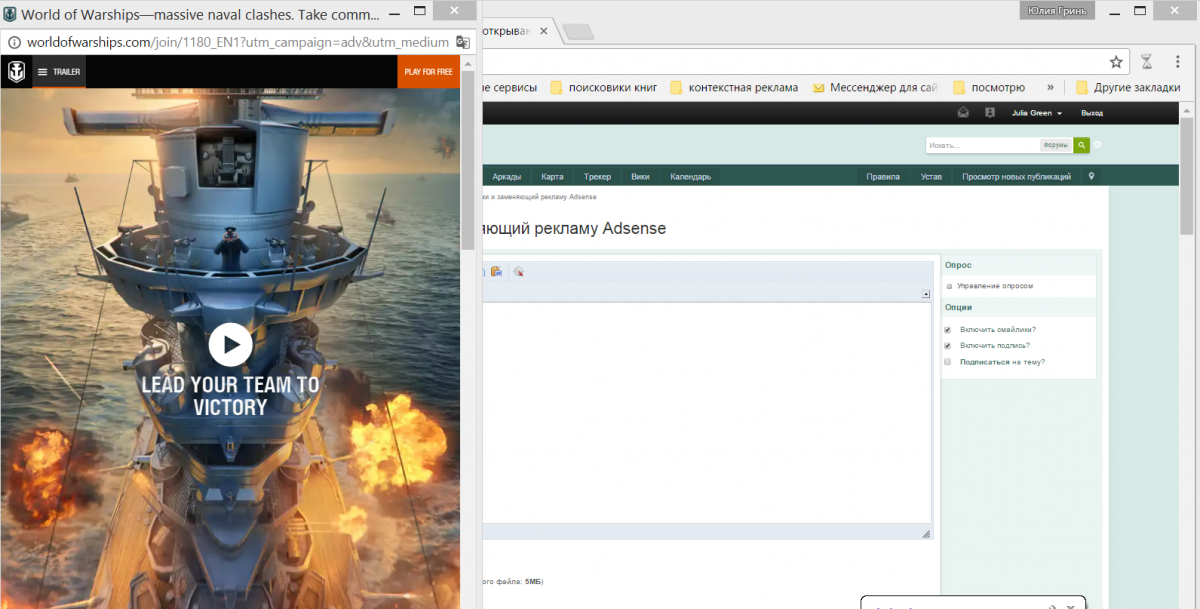
Task: Open the forum messages envelope icon
Action: [963, 113]
